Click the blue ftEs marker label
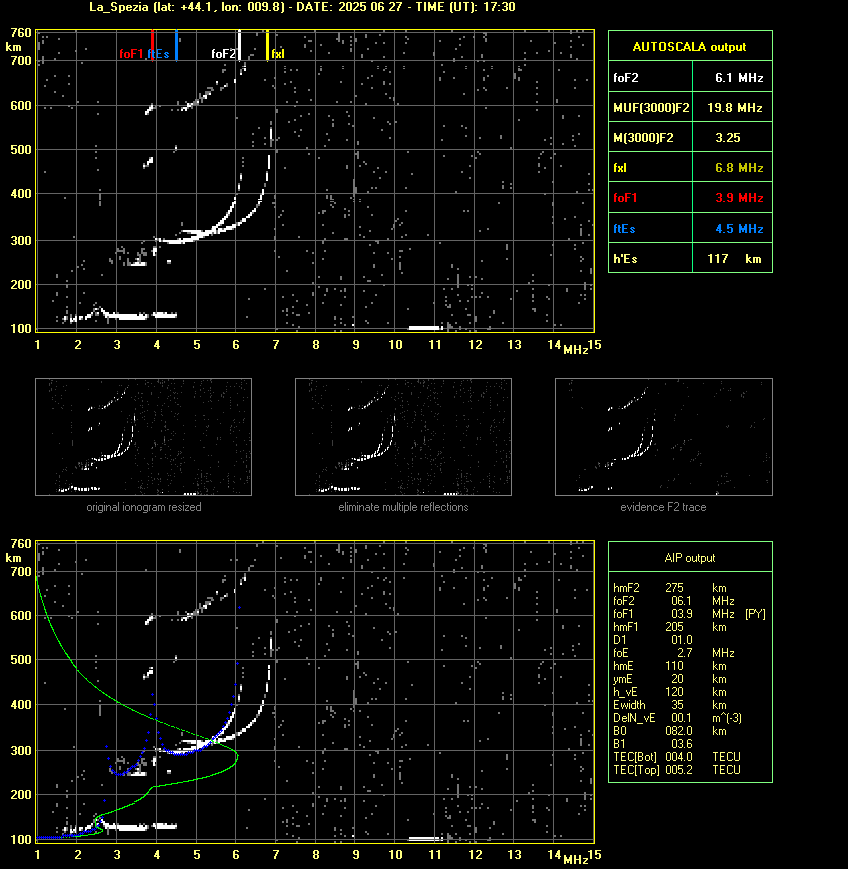Image resolution: width=848 pixels, height=869 pixels. [x=159, y=54]
